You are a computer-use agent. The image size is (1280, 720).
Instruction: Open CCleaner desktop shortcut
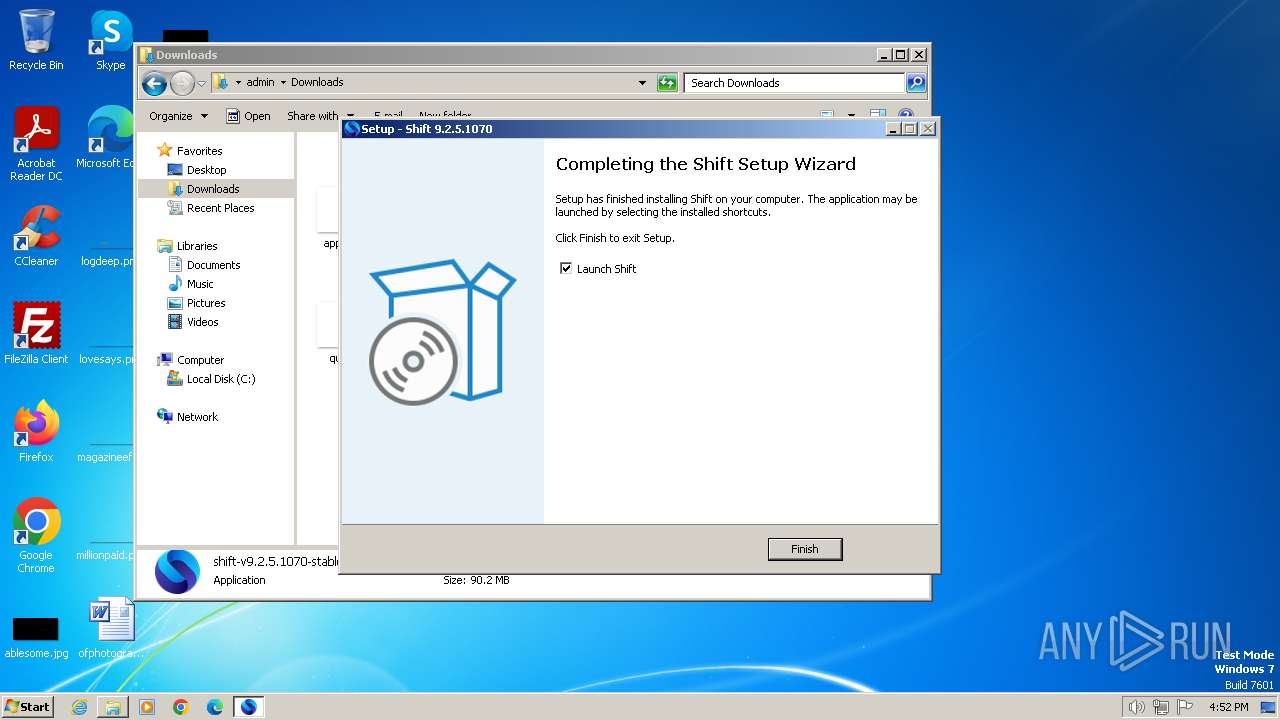coord(36,236)
